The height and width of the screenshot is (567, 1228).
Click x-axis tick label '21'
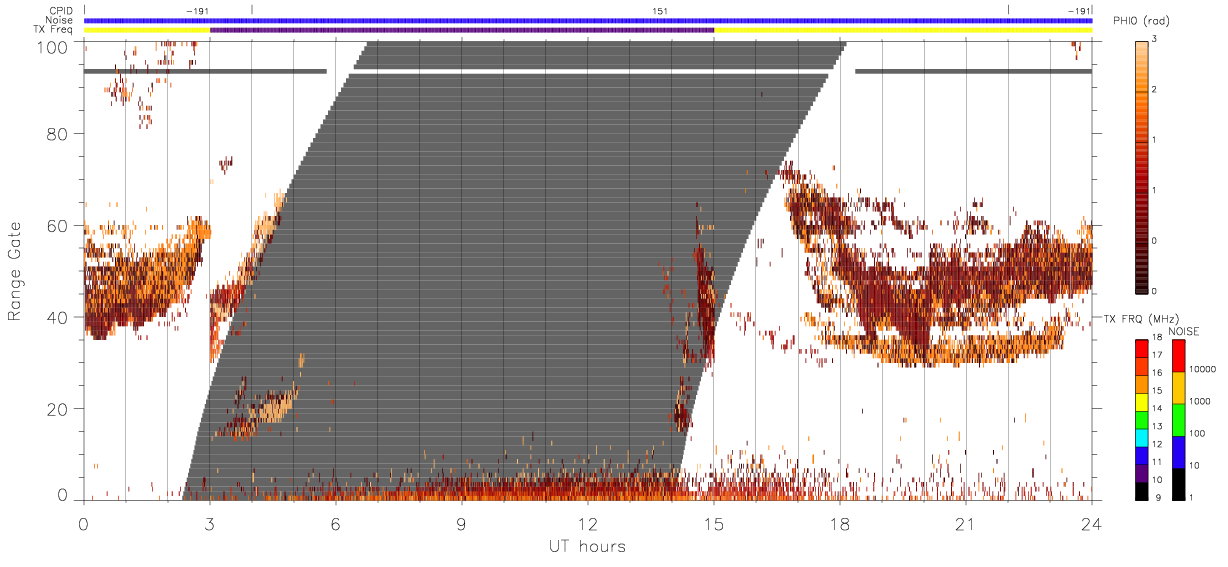coord(966,525)
